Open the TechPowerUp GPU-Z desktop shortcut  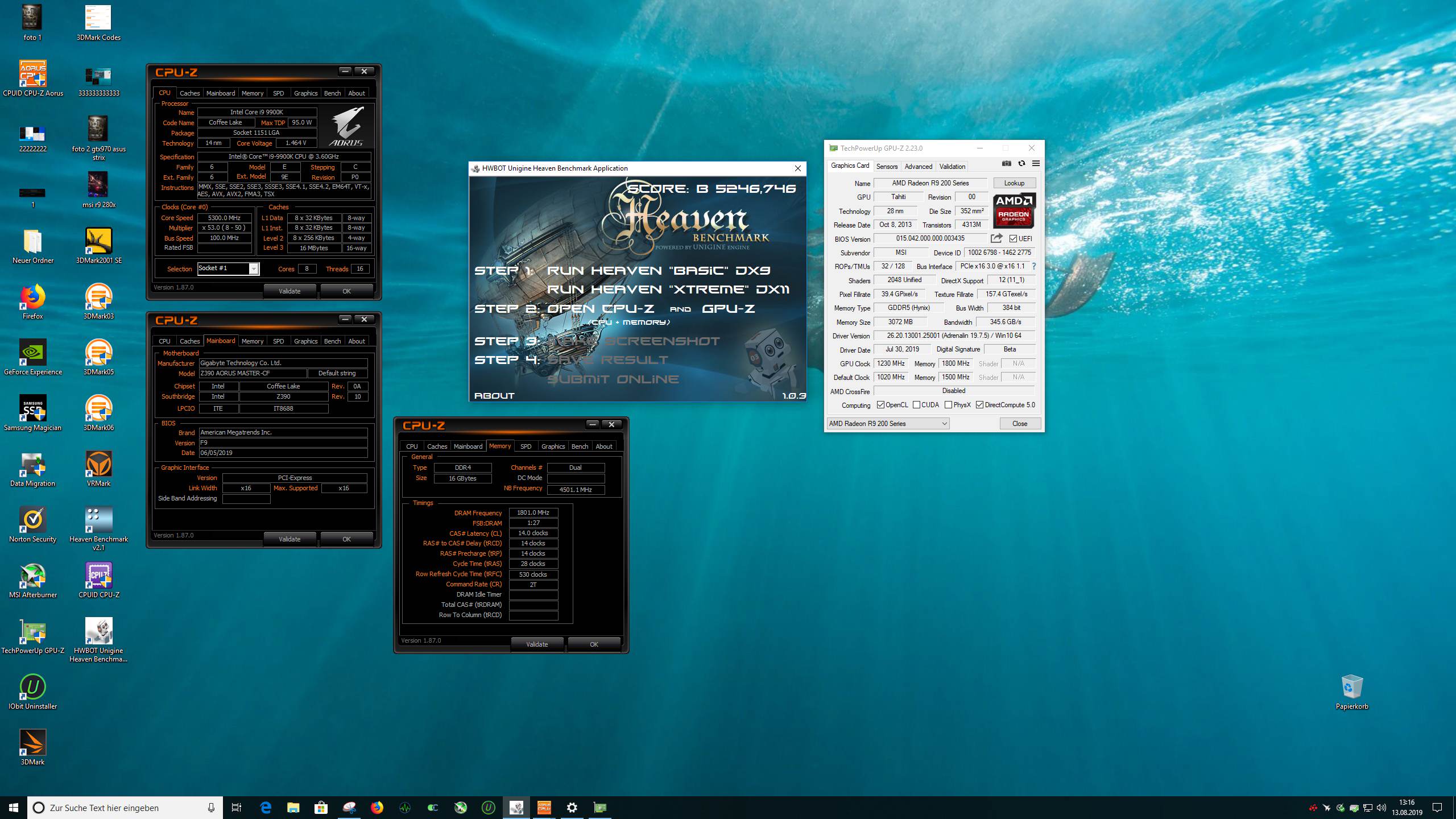[x=33, y=636]
